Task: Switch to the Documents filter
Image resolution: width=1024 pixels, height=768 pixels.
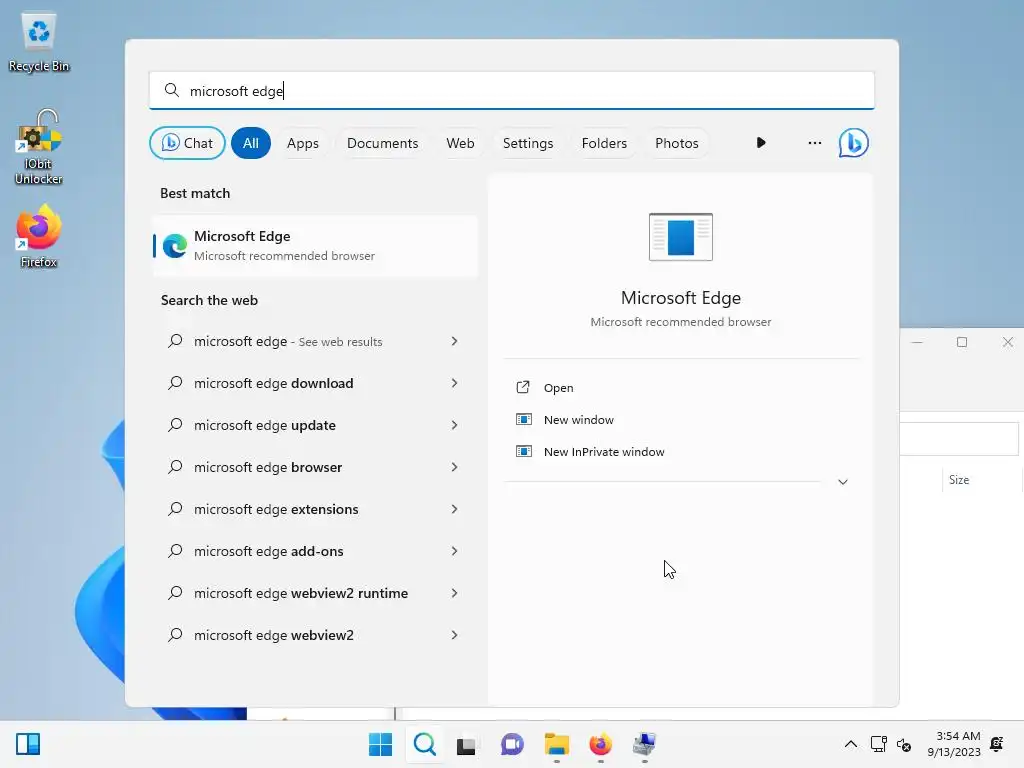Action: tap(382, 143)
